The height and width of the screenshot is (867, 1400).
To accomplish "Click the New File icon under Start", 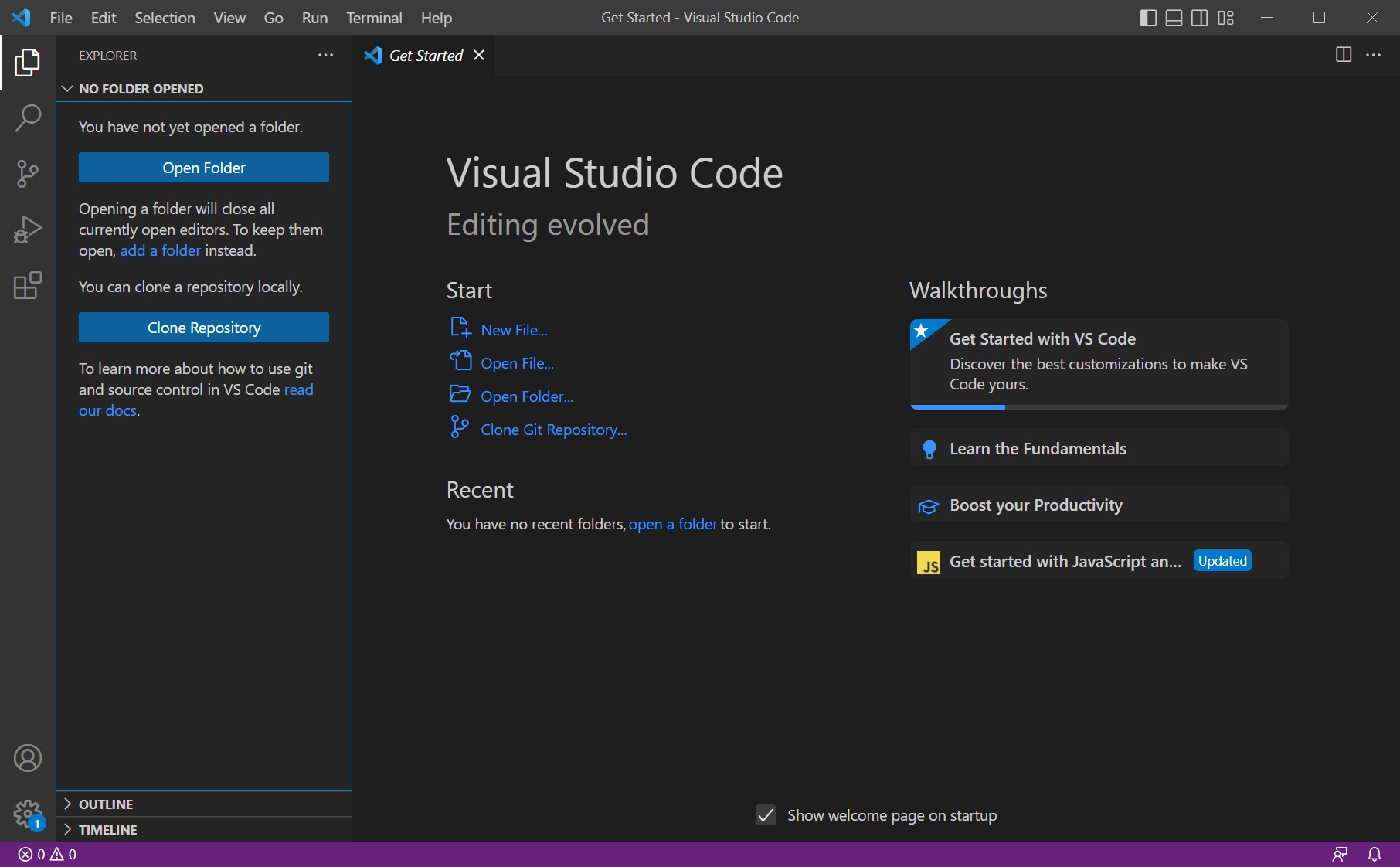I will click(x=460, y=328).
